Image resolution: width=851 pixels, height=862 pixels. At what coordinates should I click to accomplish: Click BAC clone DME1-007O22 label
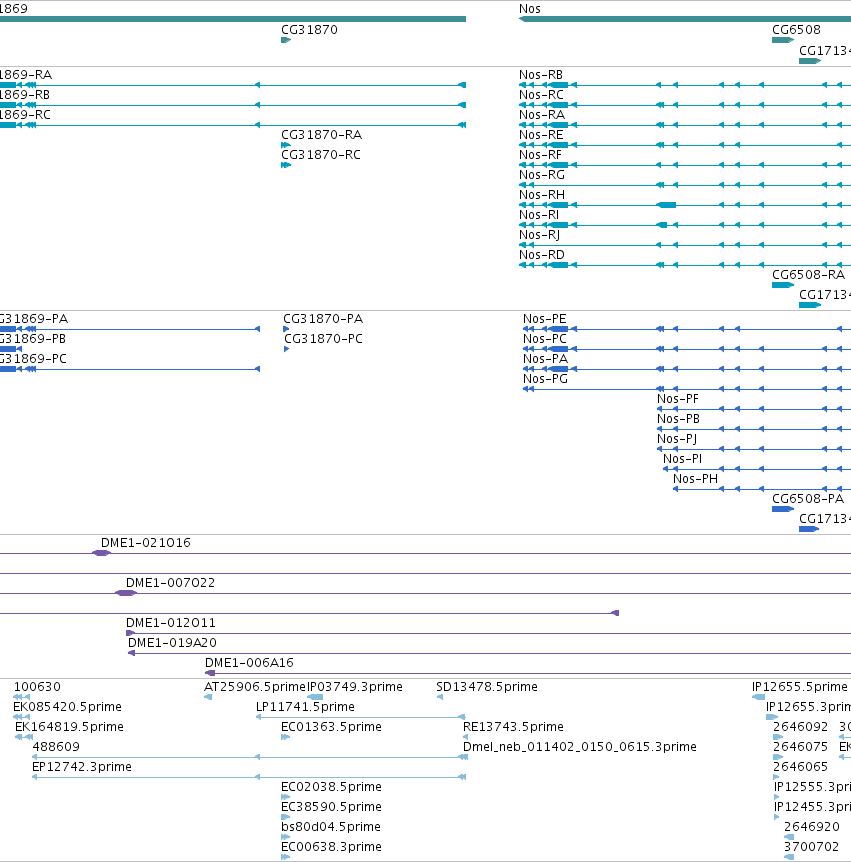click(170, 583)
